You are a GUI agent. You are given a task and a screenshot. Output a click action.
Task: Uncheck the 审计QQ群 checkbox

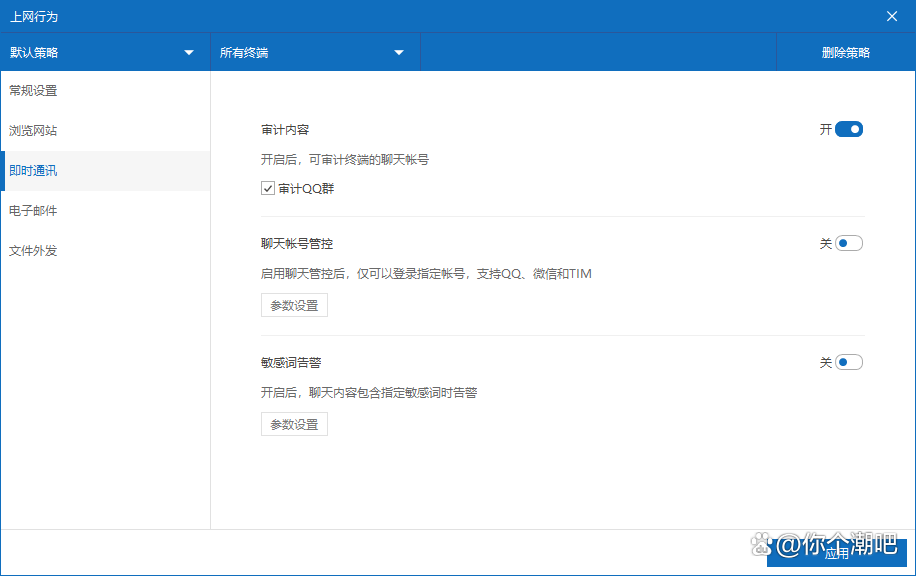tap(268, 188)
